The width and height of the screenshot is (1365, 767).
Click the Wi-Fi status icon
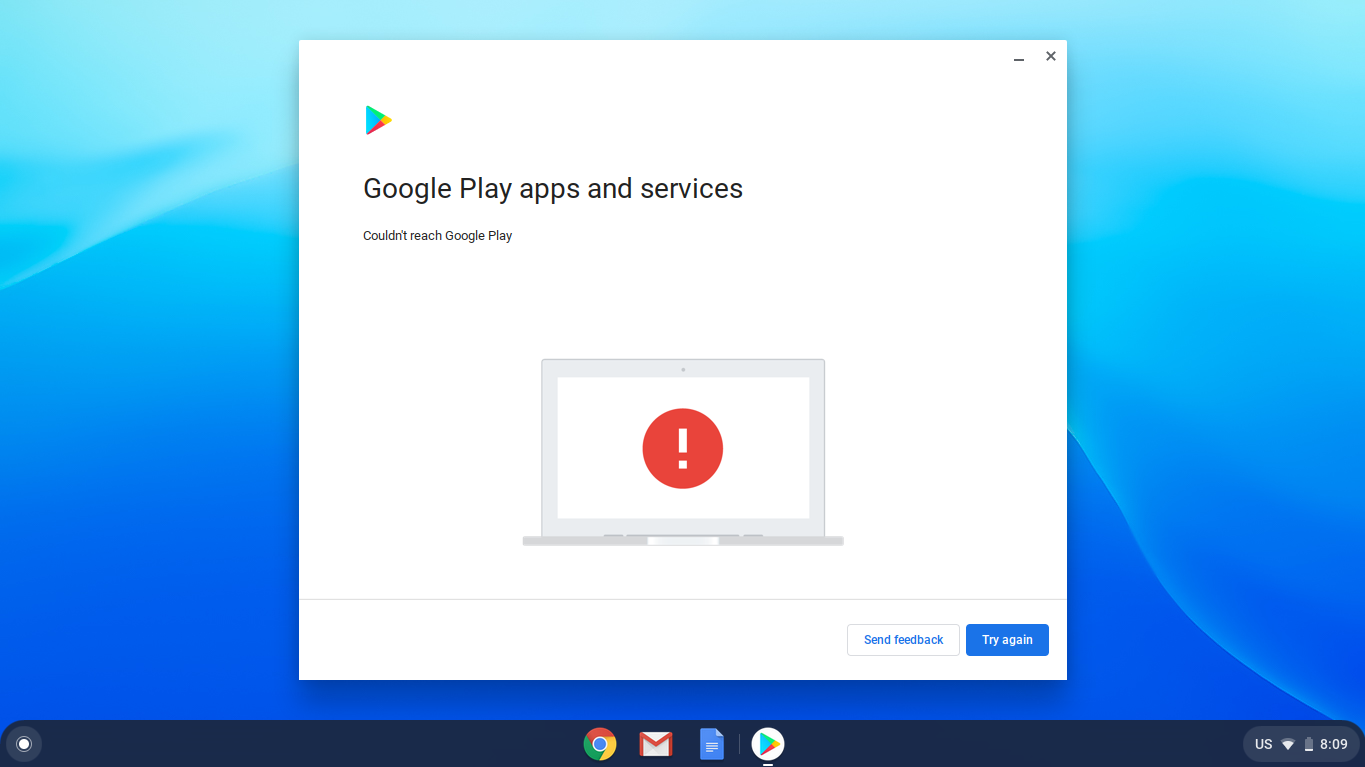click(1288, 744)
